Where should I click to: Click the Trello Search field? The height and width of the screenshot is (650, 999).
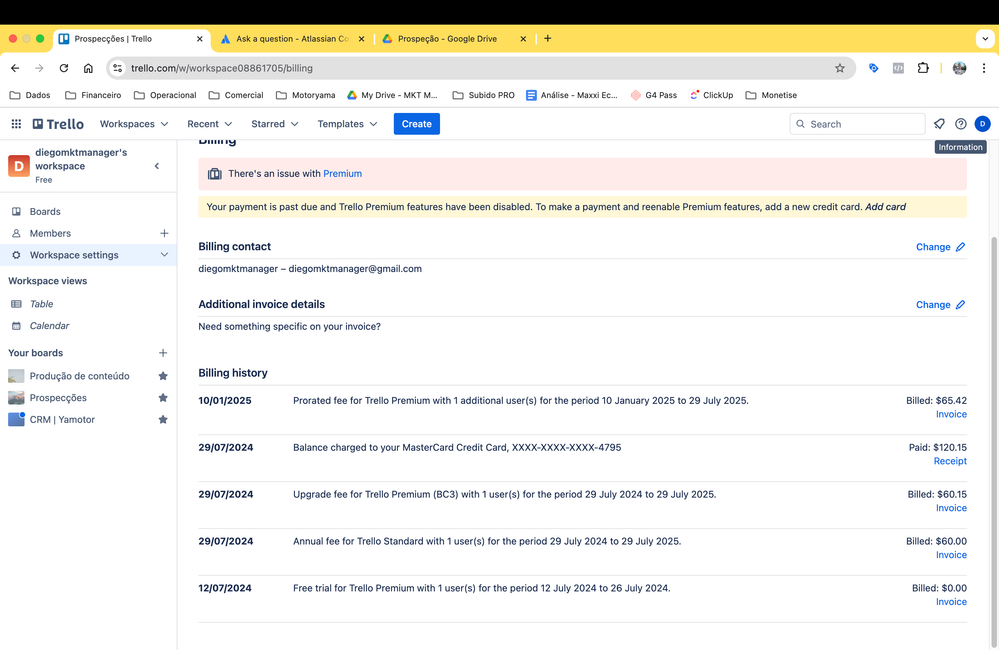pyautogui.click(x=857, y=124)
